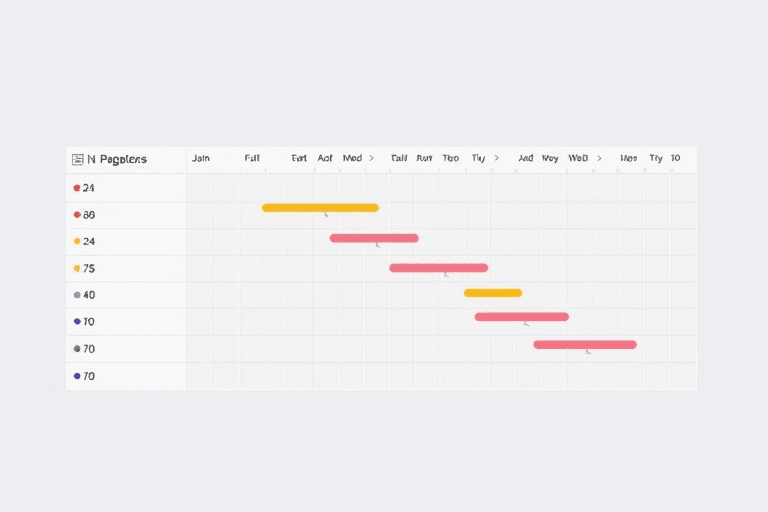Click the list icon beside N Pagelens

click(78, 159)
